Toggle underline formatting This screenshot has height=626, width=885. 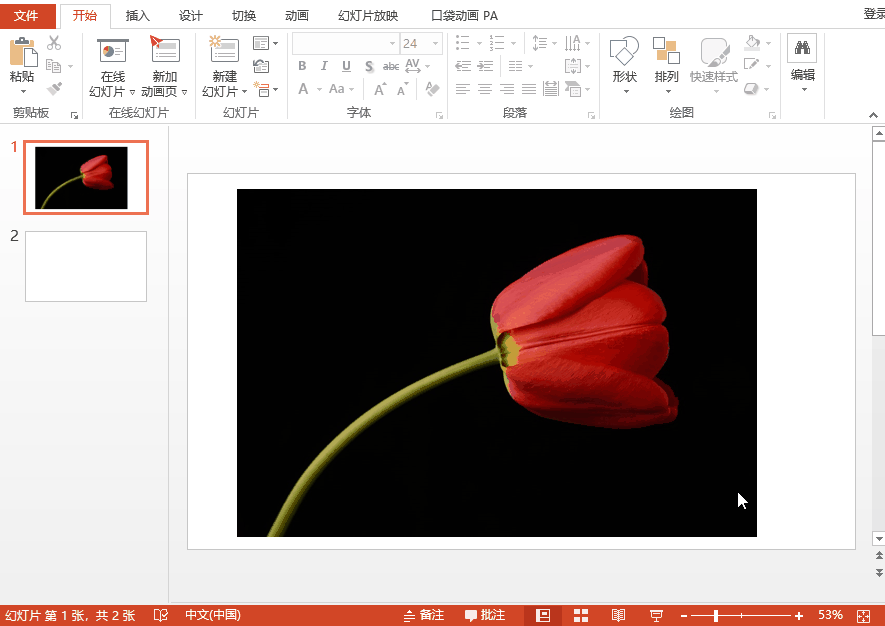tap(344, 65)
